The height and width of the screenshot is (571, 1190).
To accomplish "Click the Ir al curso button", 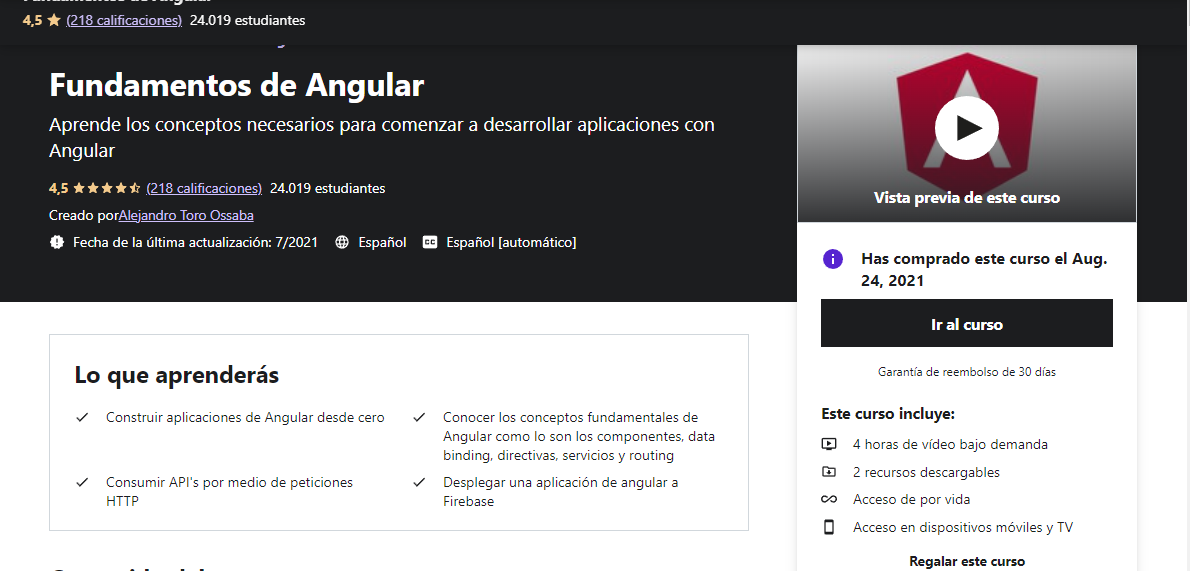I will 966,323.
